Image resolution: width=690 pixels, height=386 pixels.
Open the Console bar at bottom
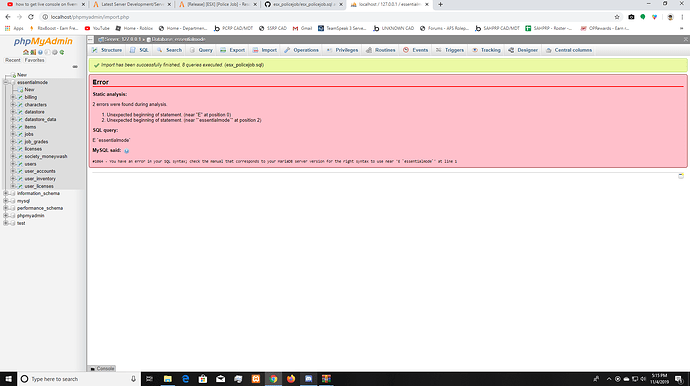coord(102,368)
